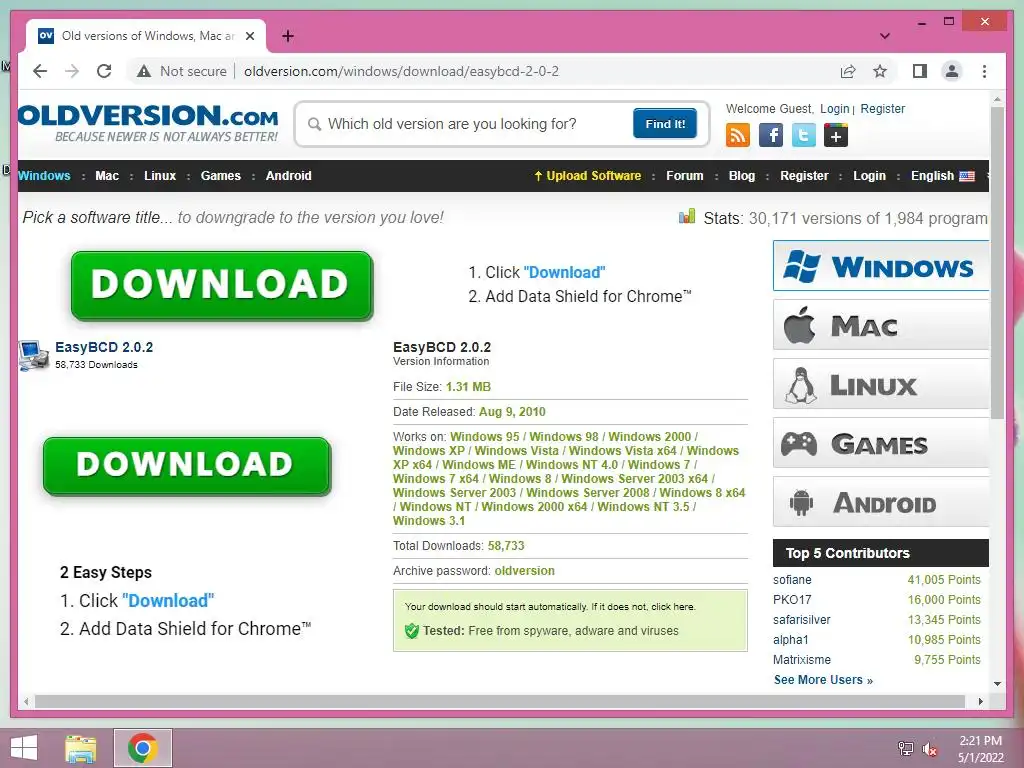The image size is (1024, 768).
Task: Click Register in the nav bar
Action: coord(804,176)
